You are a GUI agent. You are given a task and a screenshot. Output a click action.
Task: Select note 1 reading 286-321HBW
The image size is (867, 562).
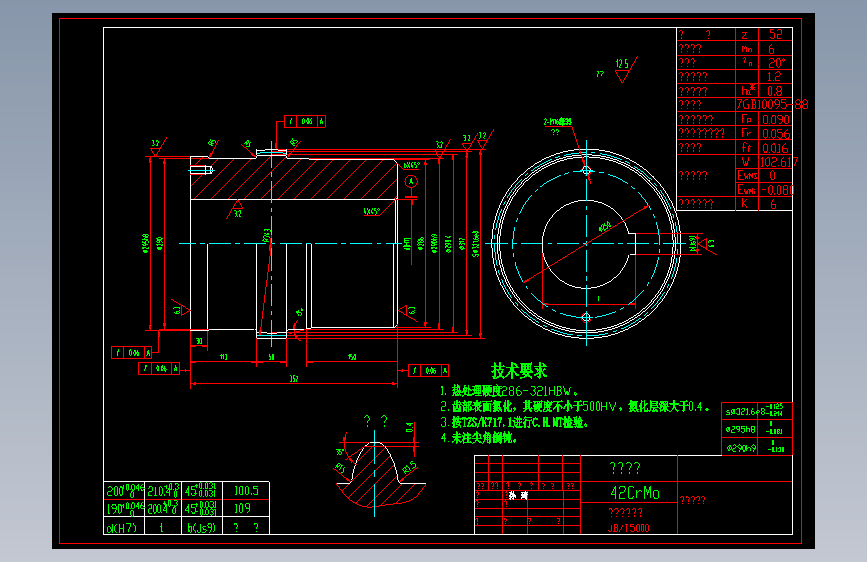(509, 391)
